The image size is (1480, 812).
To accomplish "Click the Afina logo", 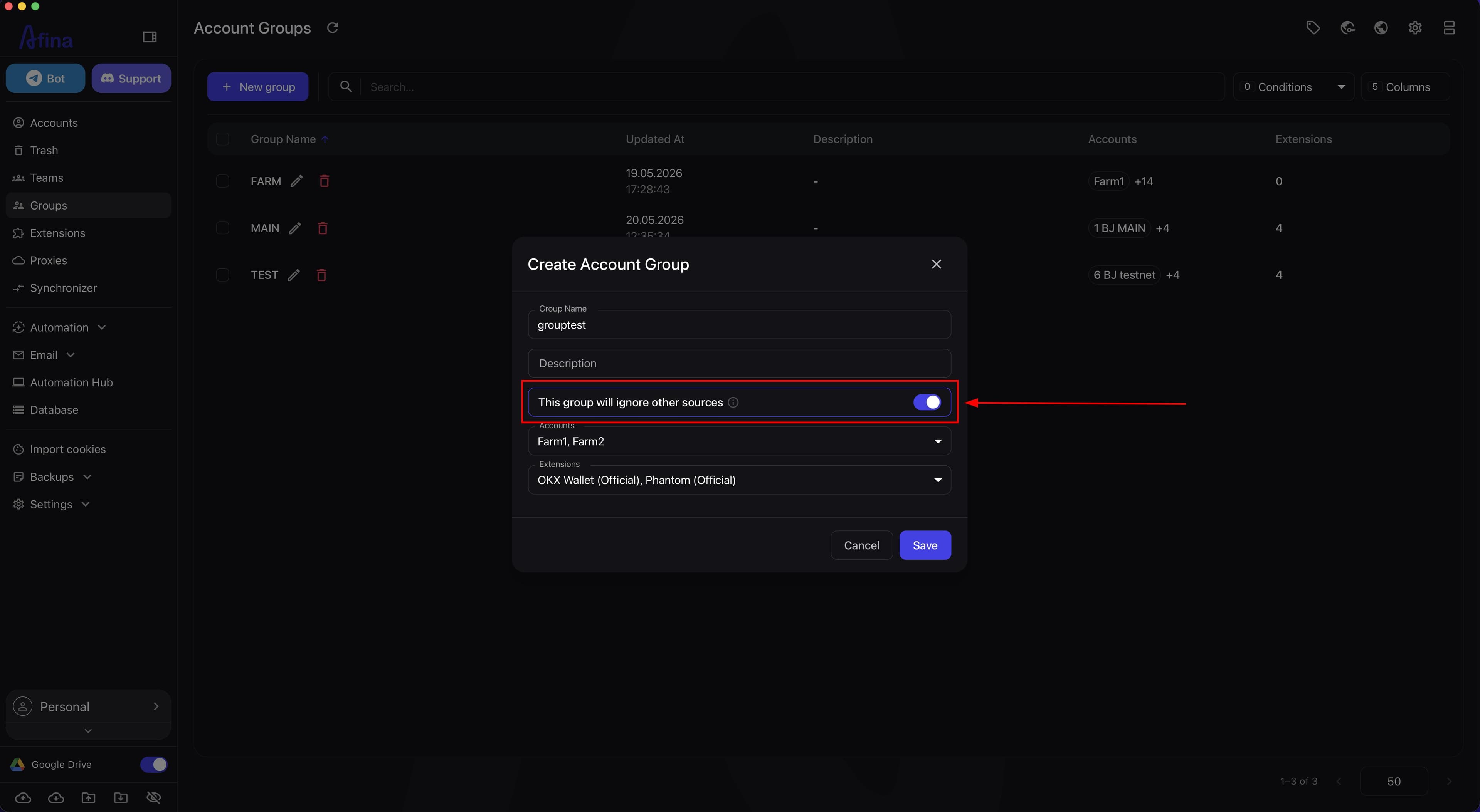I will pyautogui.click(x=46, y=37).
